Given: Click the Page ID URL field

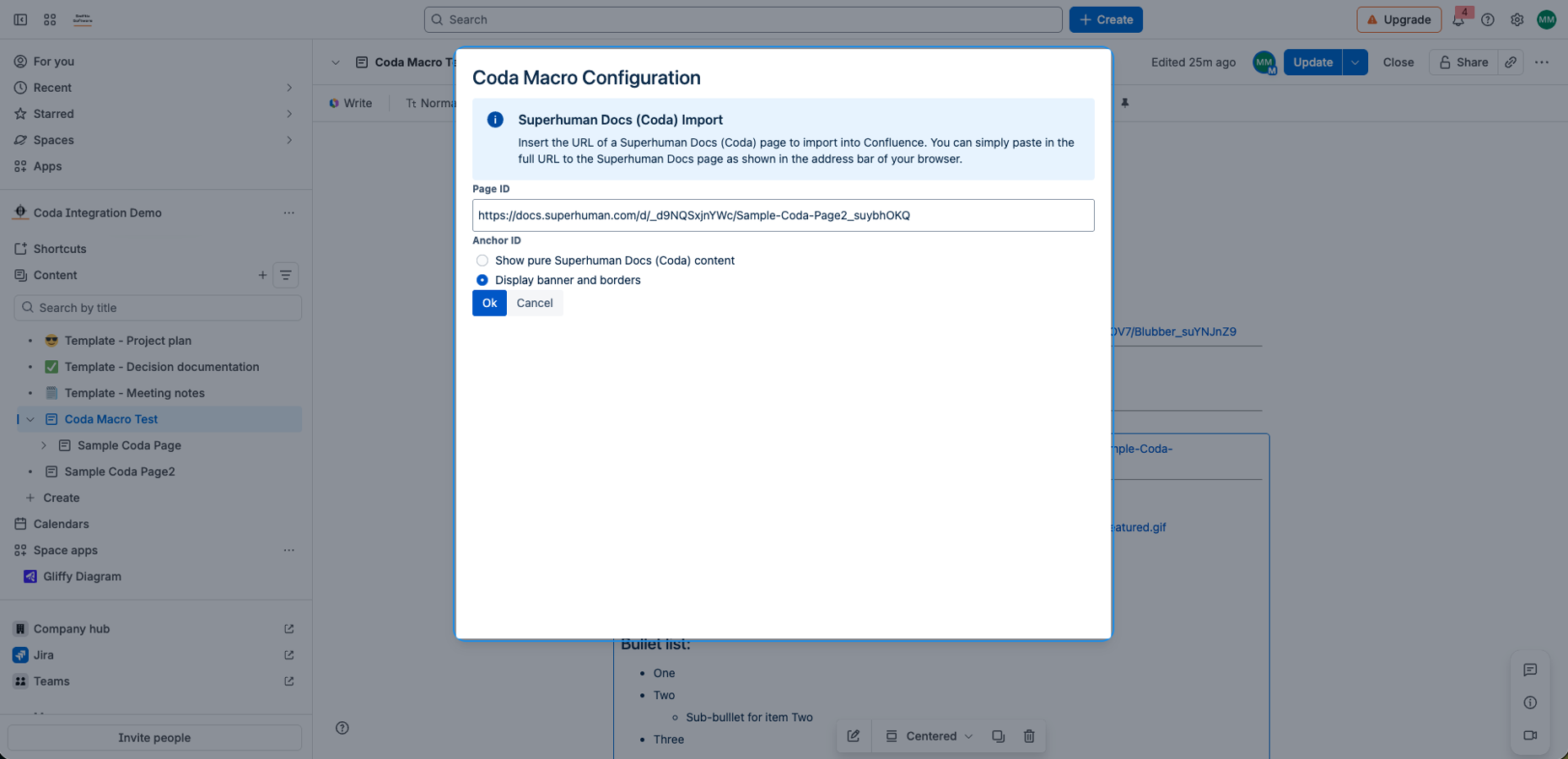Looking at the screenshot, I should [783, 215].
